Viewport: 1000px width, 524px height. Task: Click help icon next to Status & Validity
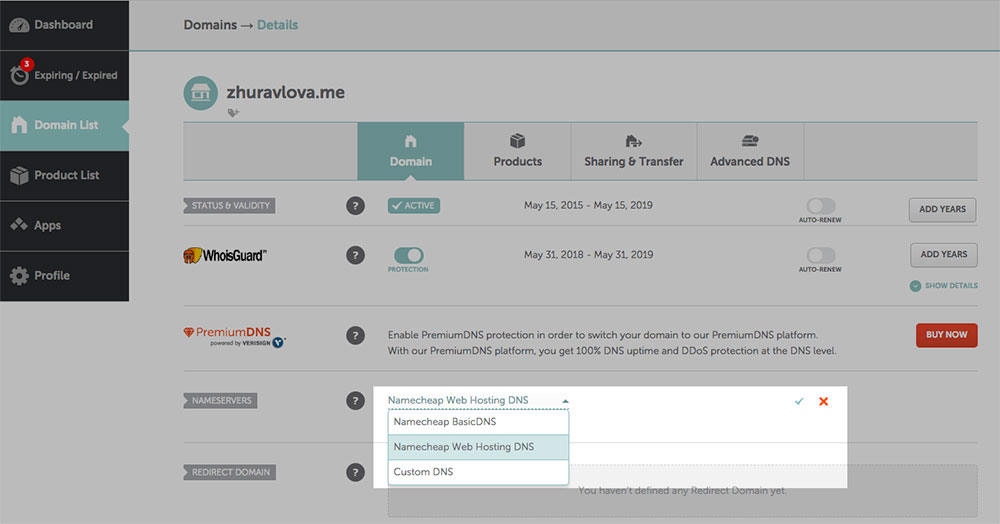[355, 206]
